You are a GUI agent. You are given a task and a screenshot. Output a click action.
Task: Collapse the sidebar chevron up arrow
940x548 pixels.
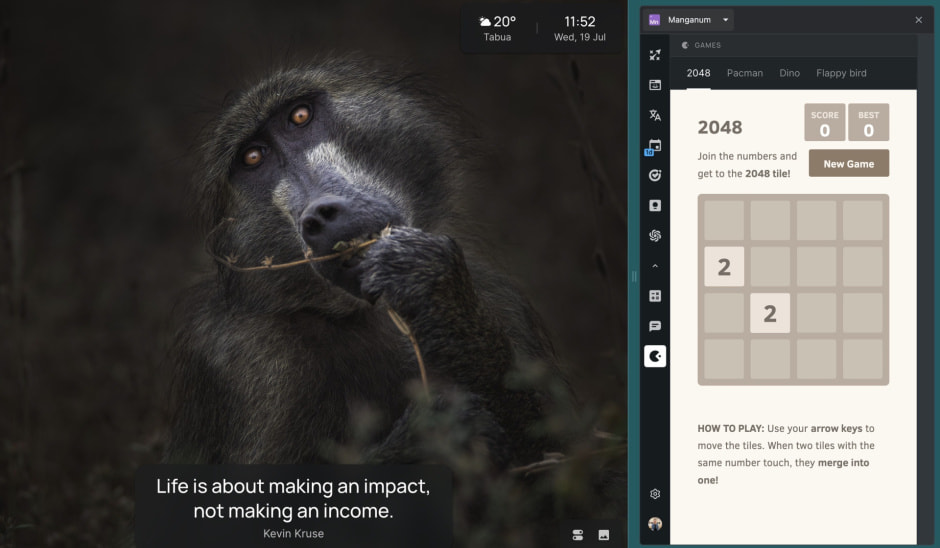click(655, 266)
